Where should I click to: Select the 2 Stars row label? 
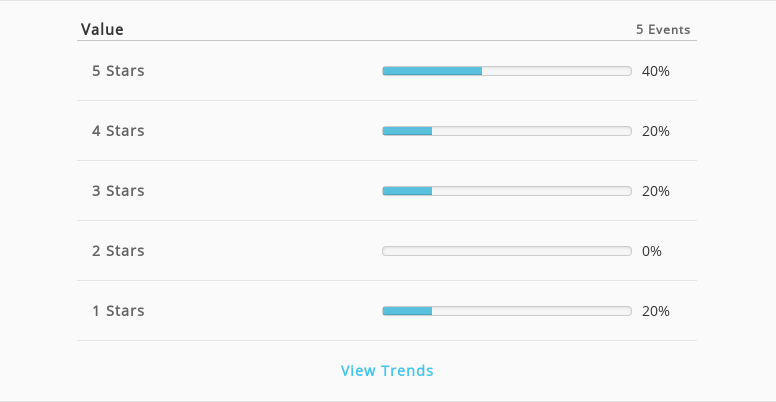(x=118, y=251)
